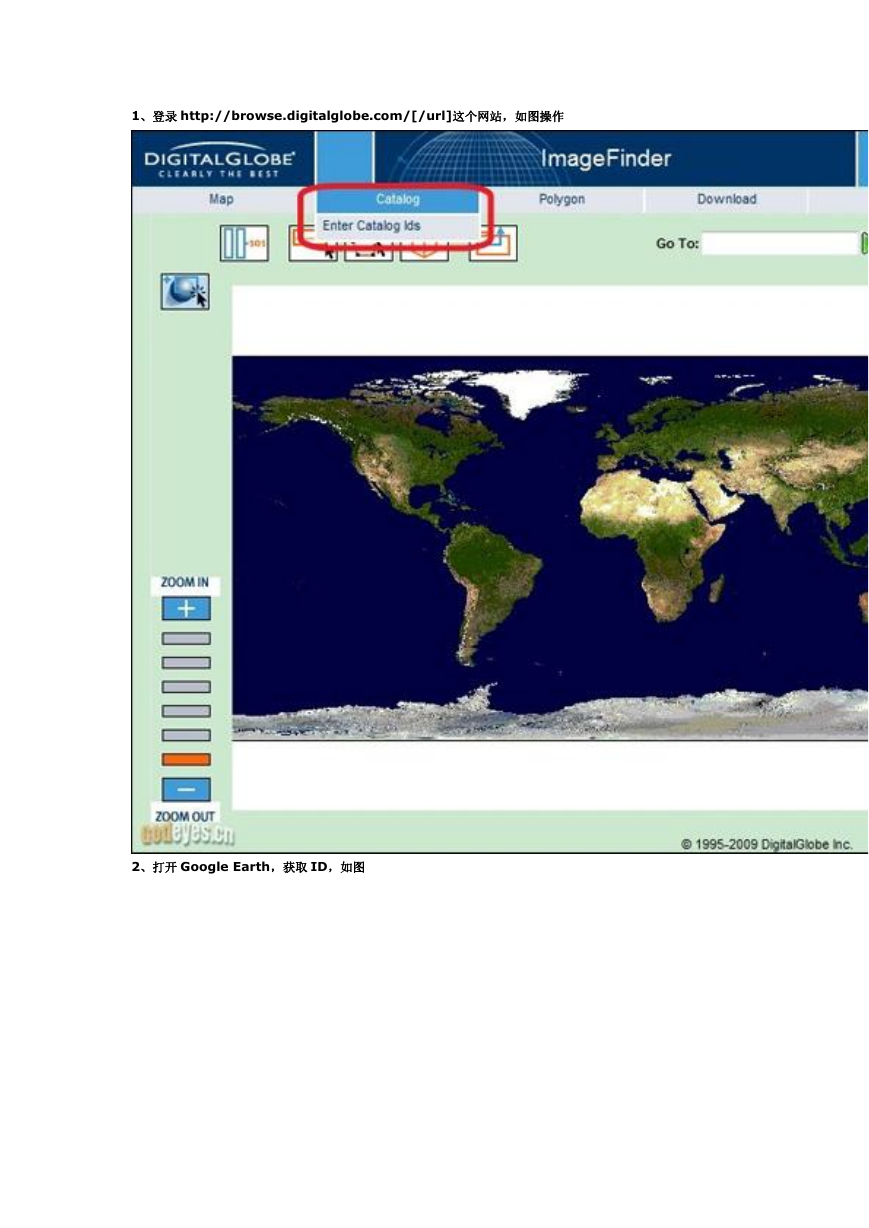This screenshot has height=1228, width=869.
Task: Click the ZOOM IN label
Action: (185, 583)
